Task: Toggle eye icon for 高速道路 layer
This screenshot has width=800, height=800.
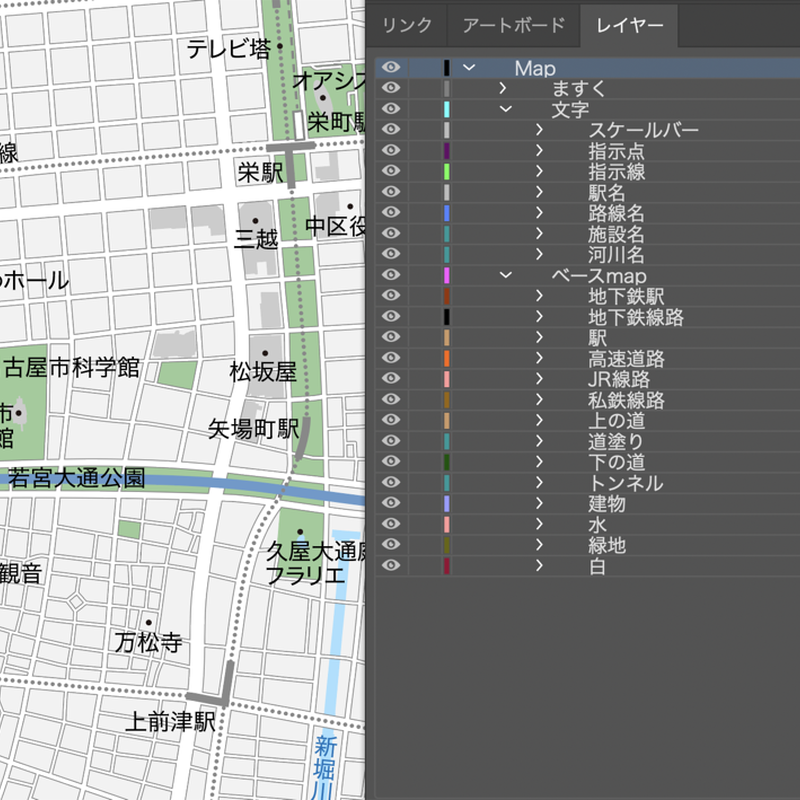Action: point(391,359)
